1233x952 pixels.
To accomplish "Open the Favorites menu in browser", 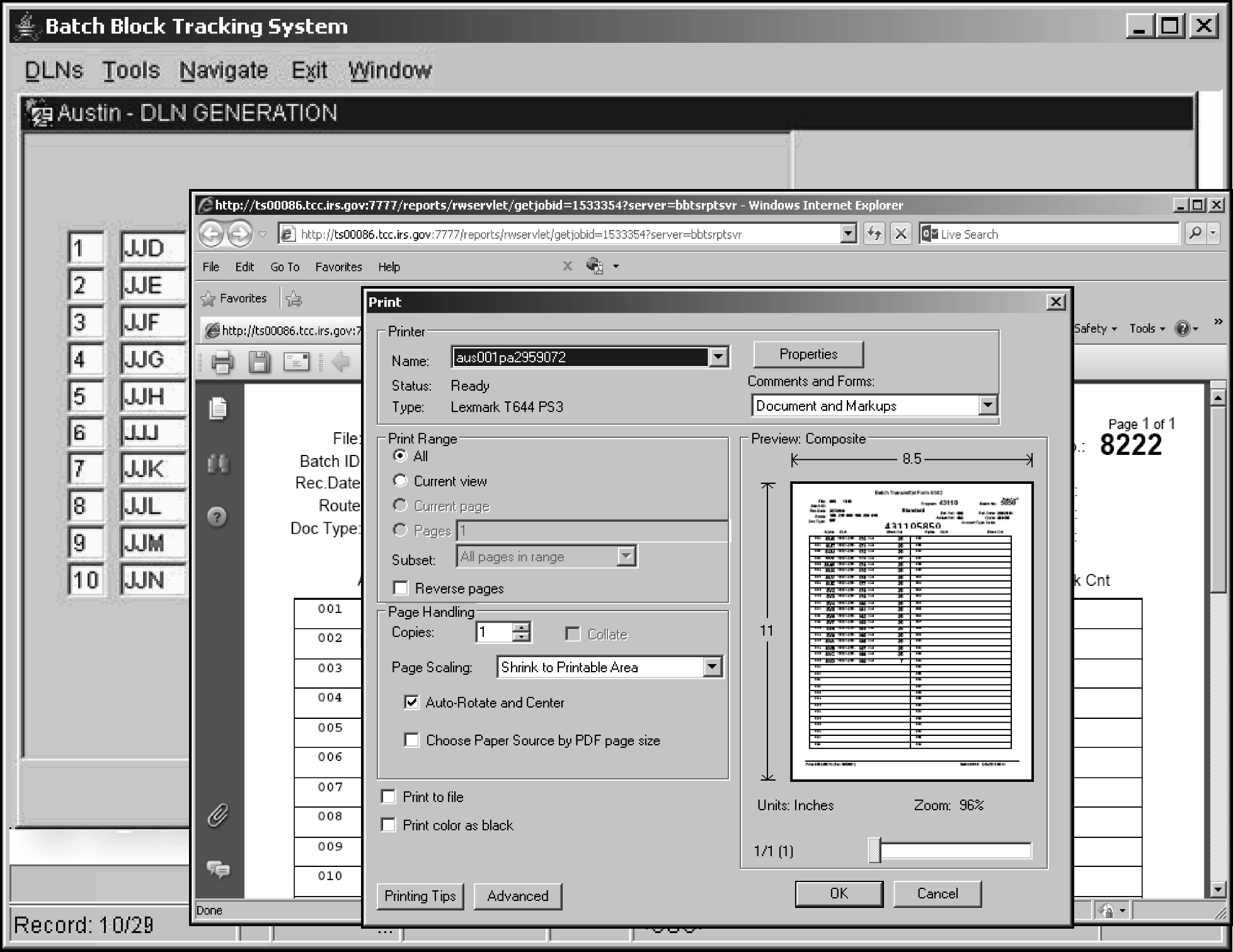I will coord(338,267).
